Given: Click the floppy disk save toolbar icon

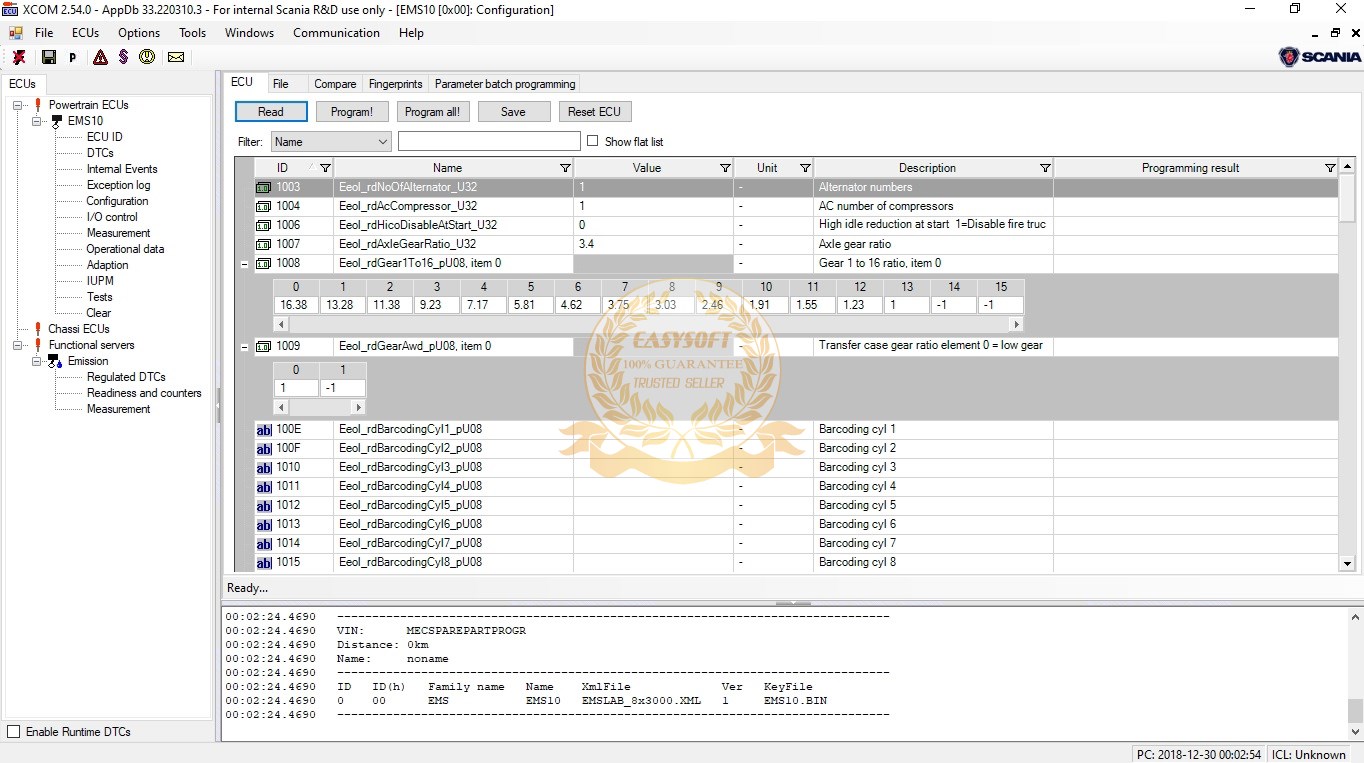Looking at the screenshot, I should [x=48, y=57].
